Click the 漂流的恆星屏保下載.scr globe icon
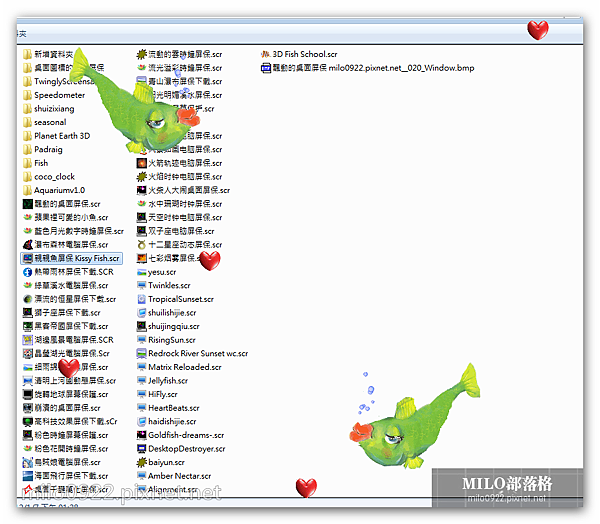Viewport: 600px width, 524px height. coord(28,299)
